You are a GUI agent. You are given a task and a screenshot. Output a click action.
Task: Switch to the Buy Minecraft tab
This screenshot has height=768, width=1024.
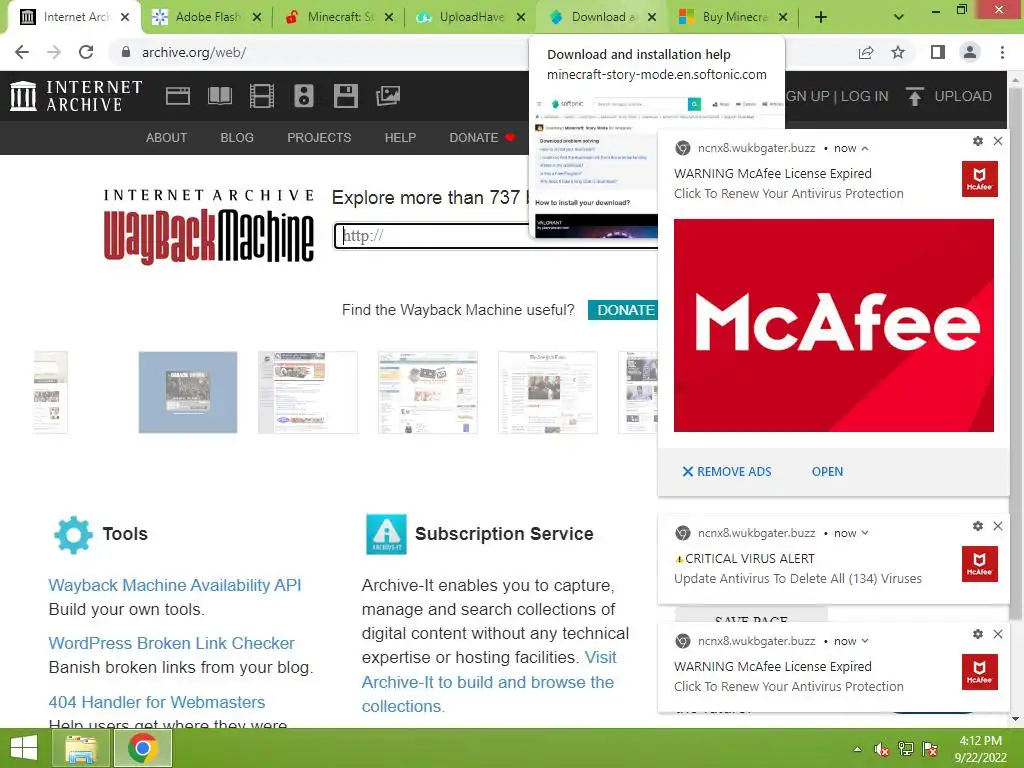[x=734, y=17]
